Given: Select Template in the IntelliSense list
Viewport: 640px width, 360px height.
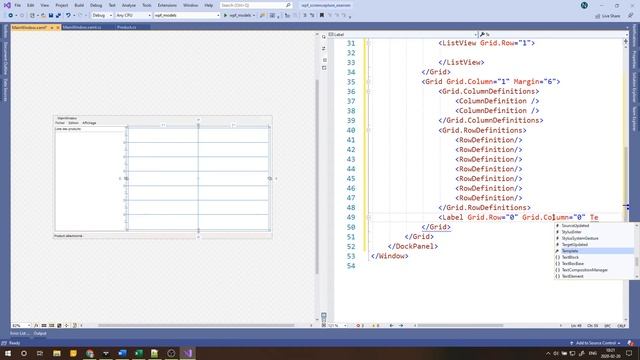Looking at the screenshot, I should tap(594, 251).
